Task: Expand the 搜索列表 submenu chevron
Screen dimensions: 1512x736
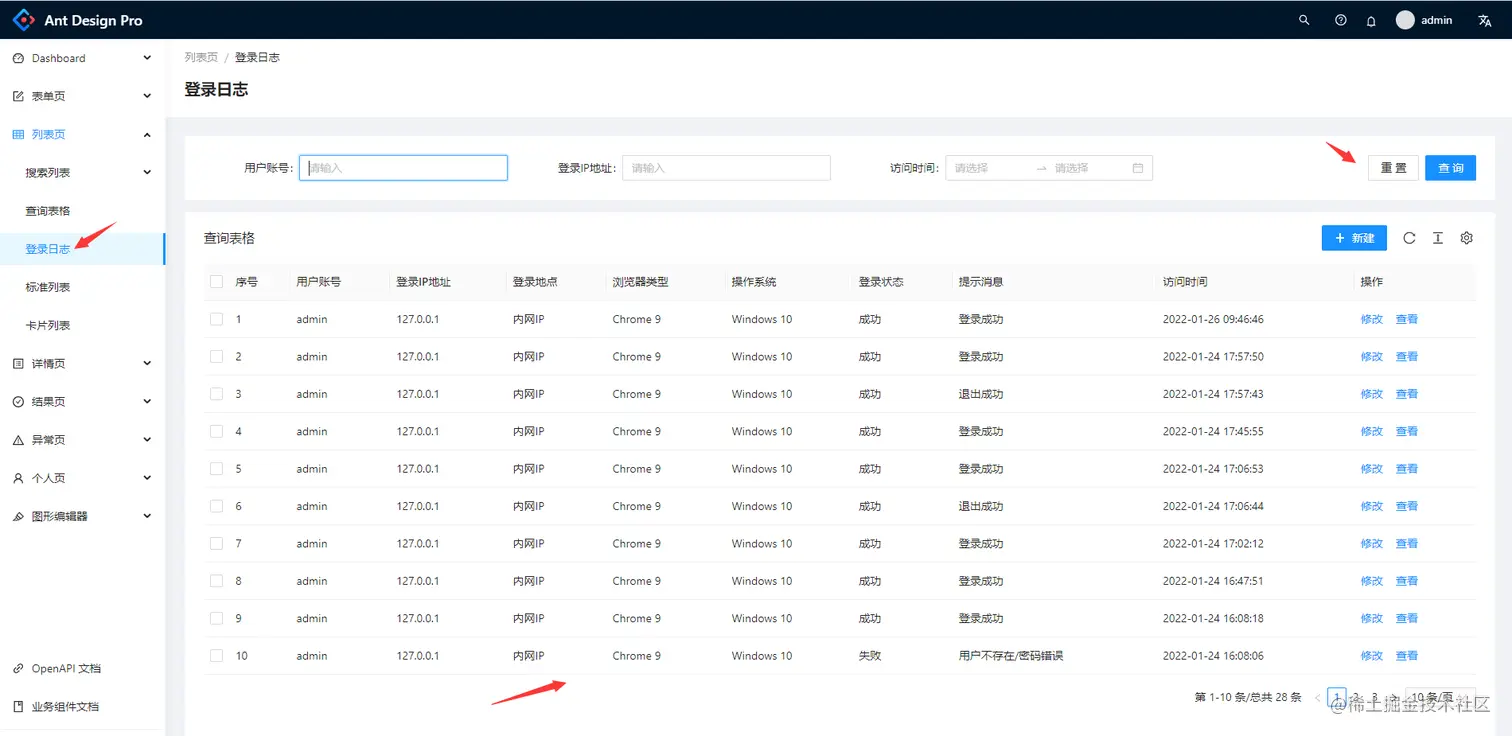Action: point(147,173)
